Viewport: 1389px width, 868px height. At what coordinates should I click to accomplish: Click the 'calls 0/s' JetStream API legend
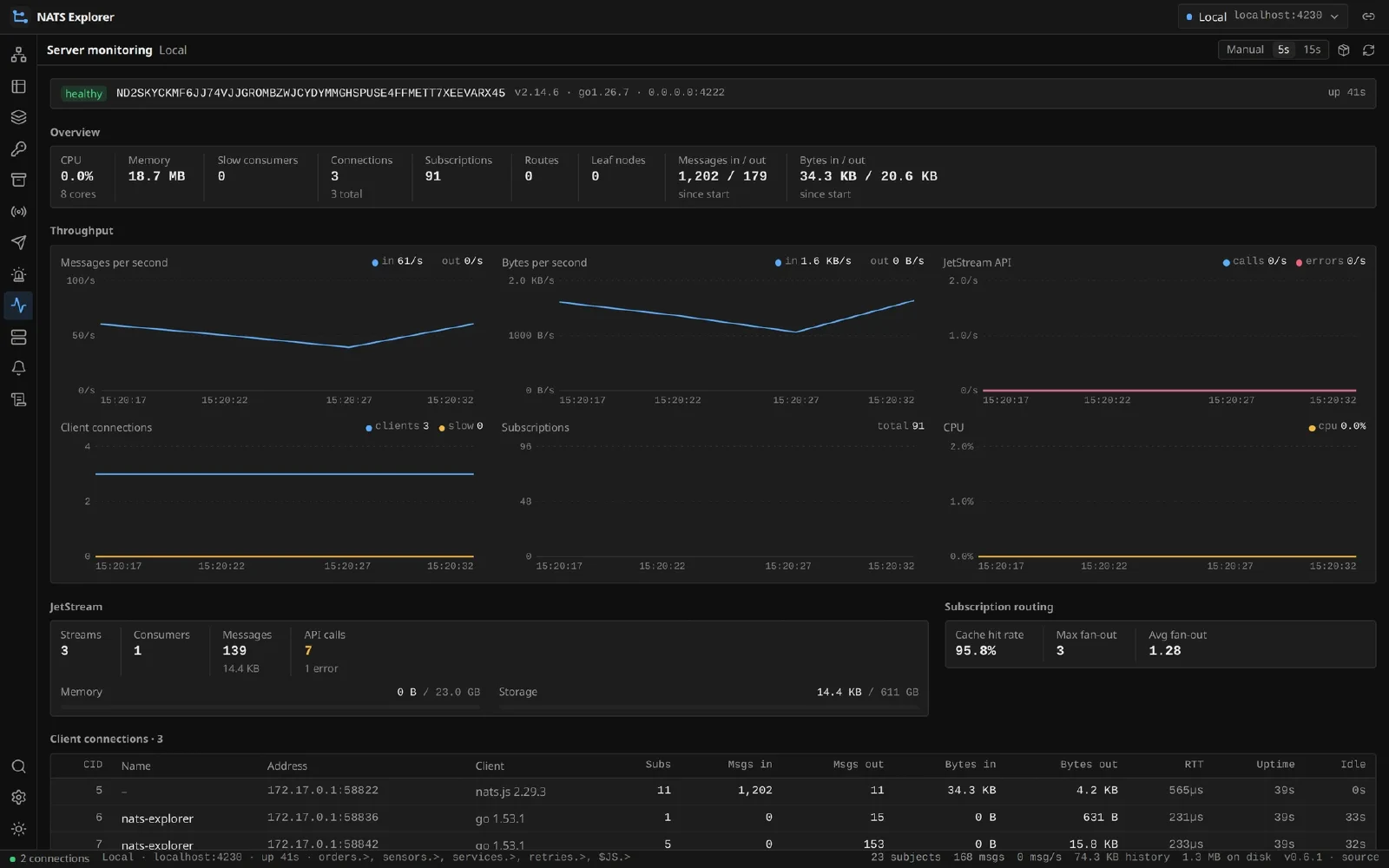[1254, 261]
